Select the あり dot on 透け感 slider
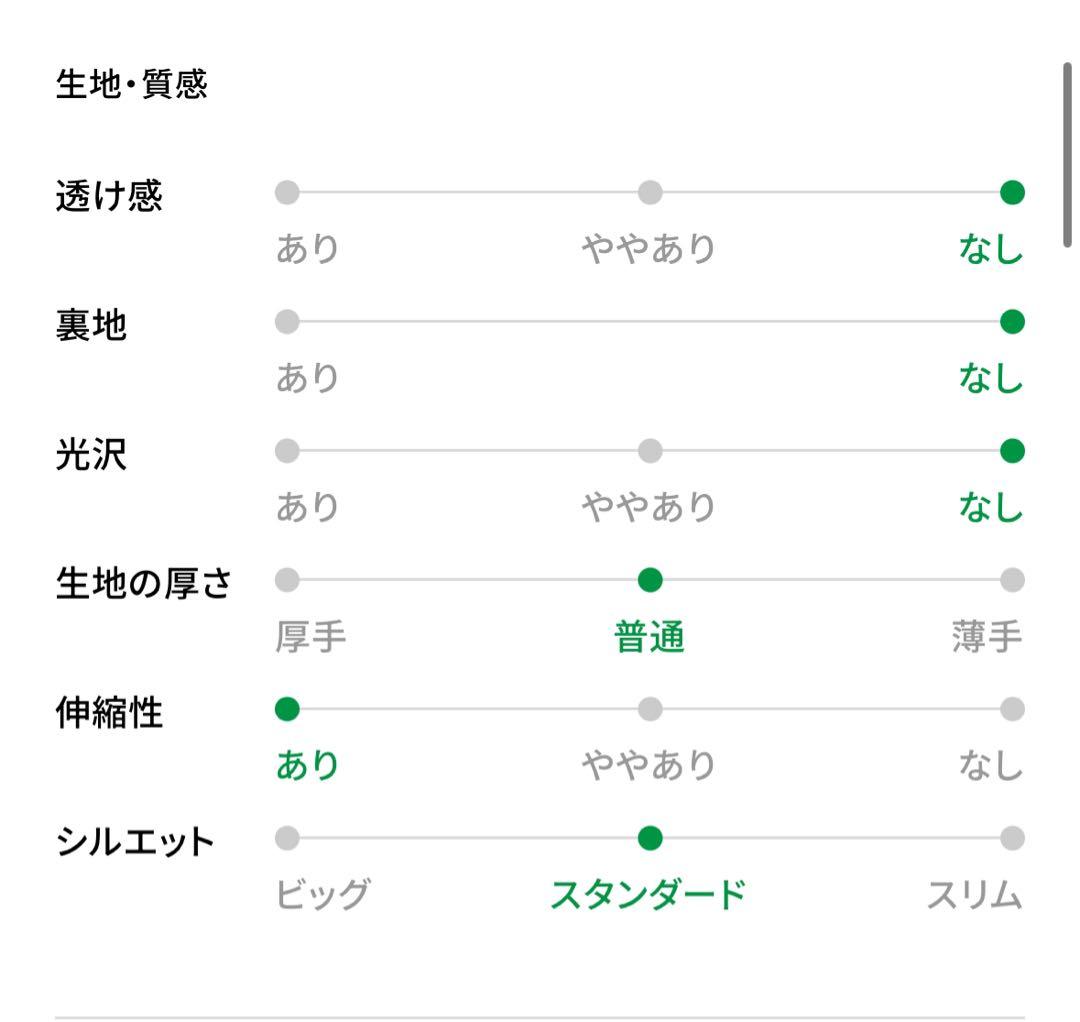 tap(287, 193)
